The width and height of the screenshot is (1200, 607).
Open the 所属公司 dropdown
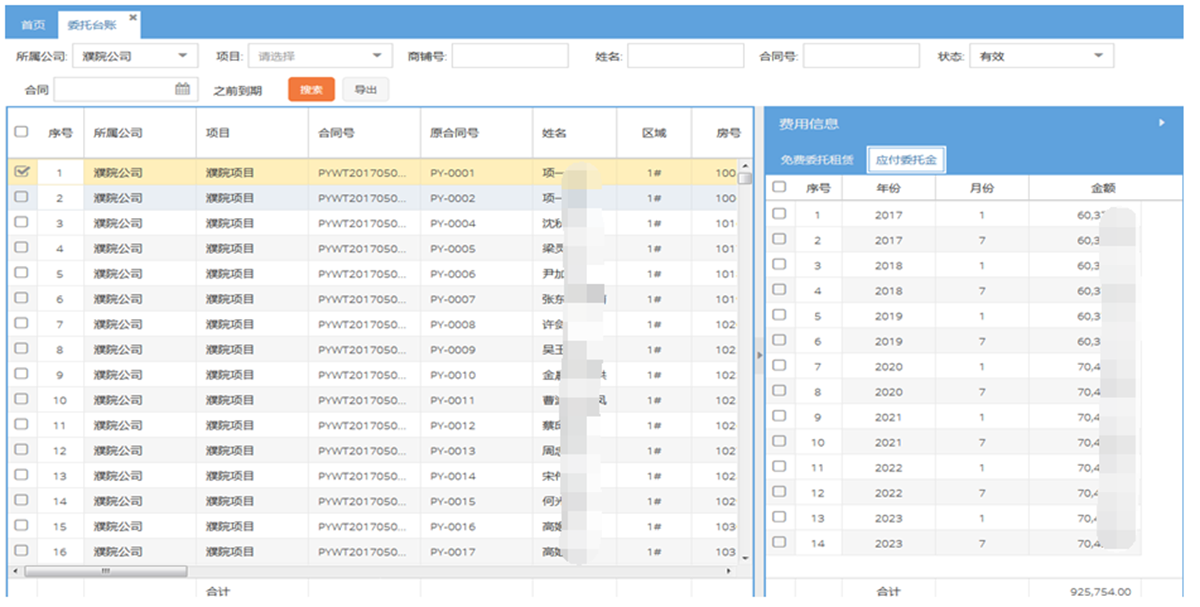tap(136, 56)
